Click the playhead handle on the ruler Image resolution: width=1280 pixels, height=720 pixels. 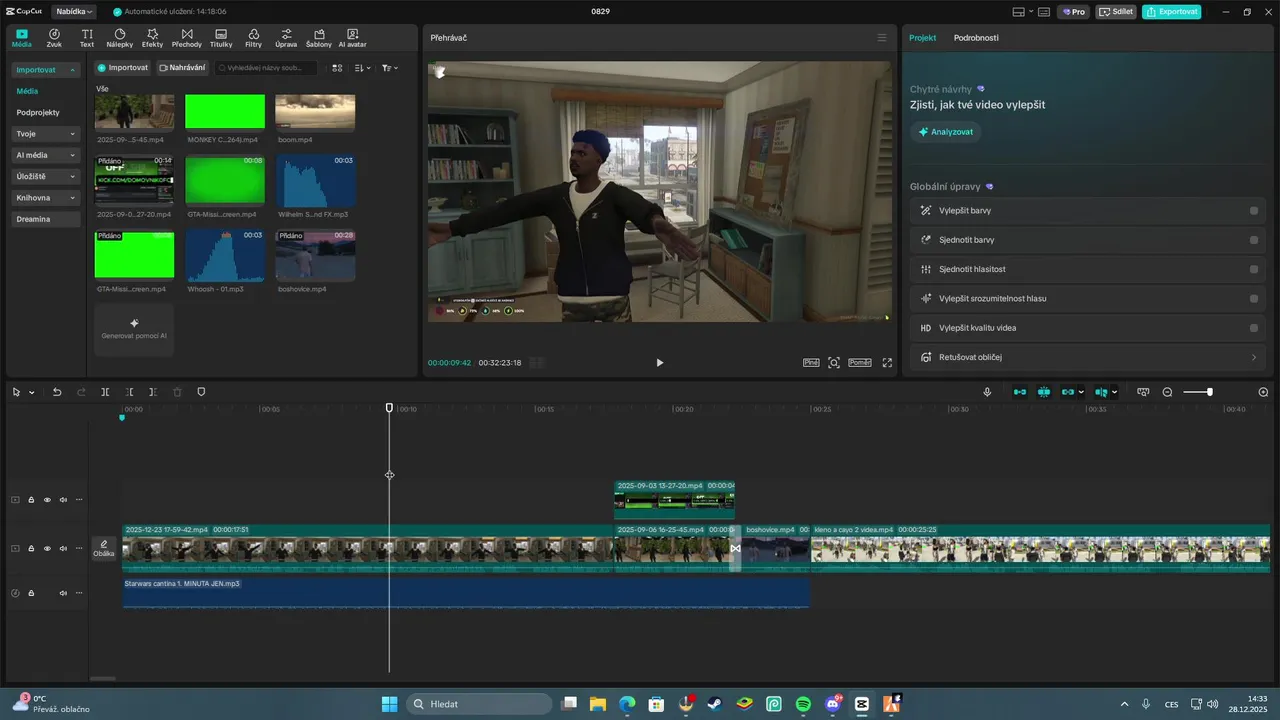coord(390,408)
